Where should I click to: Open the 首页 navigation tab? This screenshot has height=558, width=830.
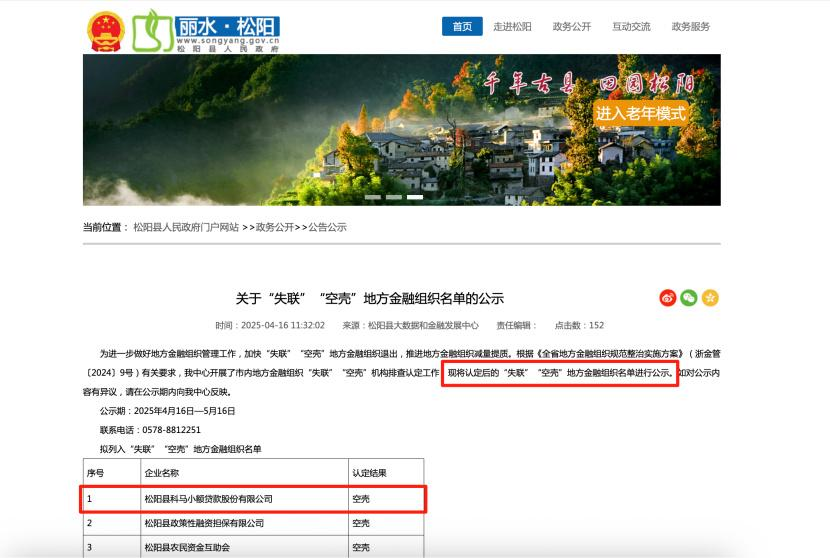[x=462, y=27]
